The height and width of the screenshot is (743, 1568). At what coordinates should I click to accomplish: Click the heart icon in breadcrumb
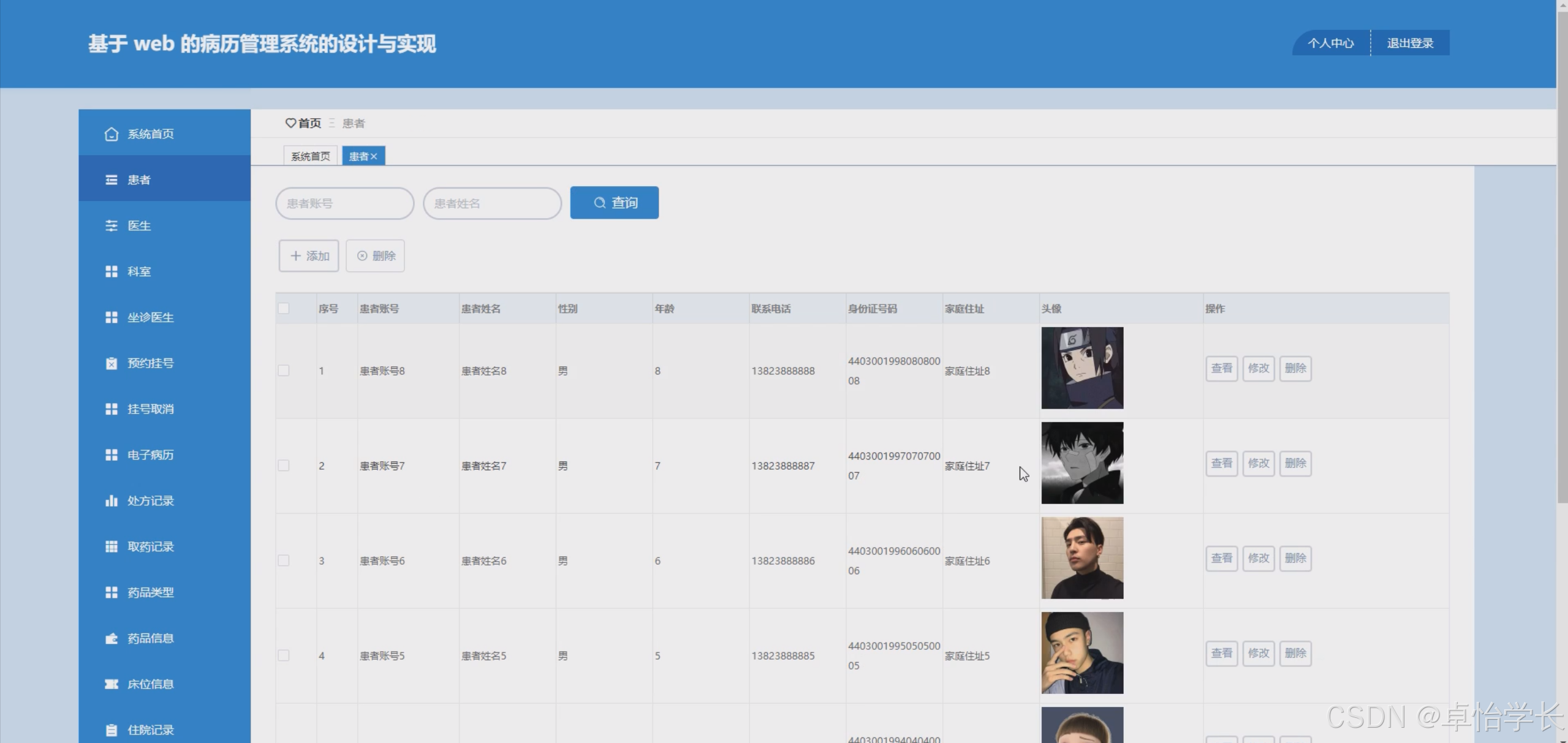click(x=290, y=123)
